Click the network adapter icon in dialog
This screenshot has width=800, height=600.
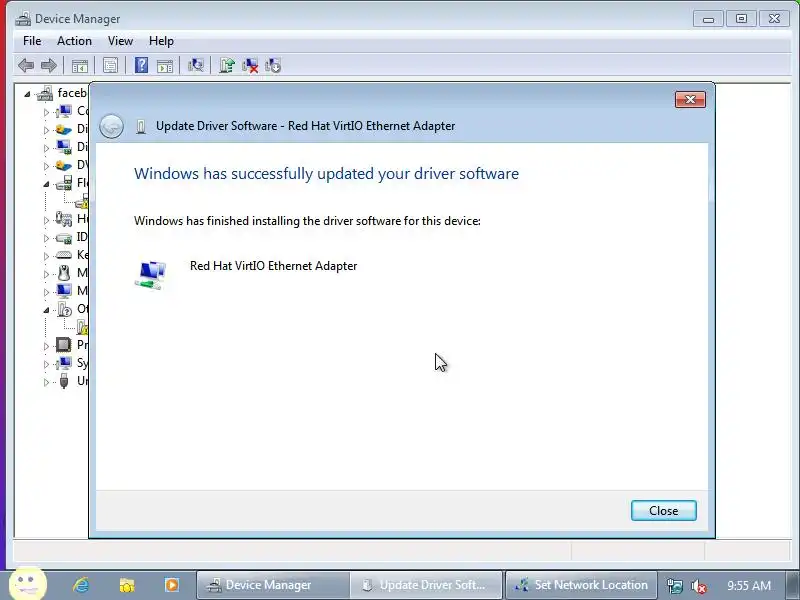pyautogui.click(x=151, y=274)
